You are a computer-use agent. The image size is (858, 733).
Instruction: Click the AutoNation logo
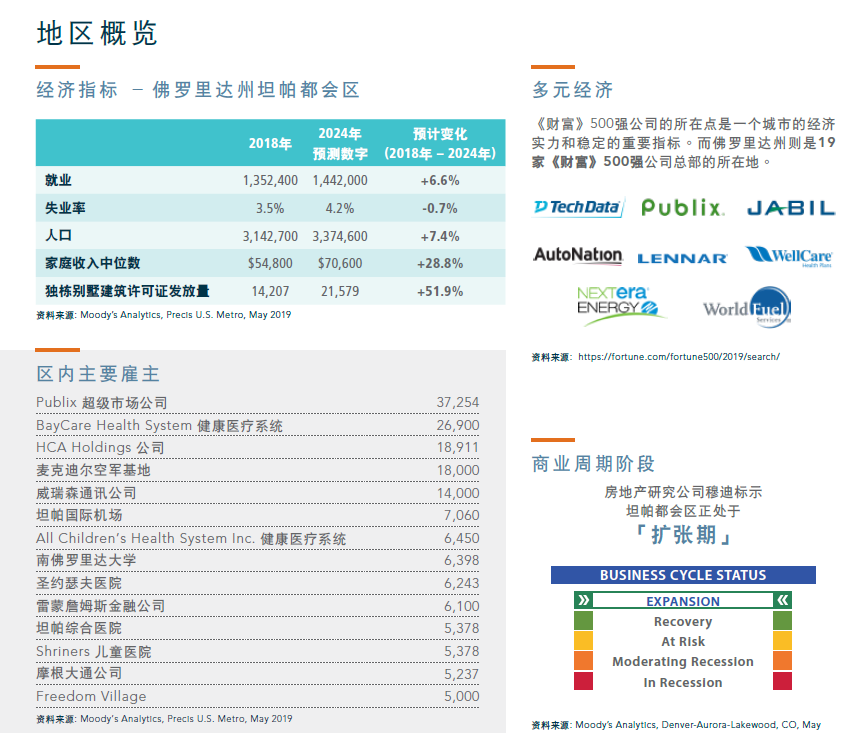point(578,255)
